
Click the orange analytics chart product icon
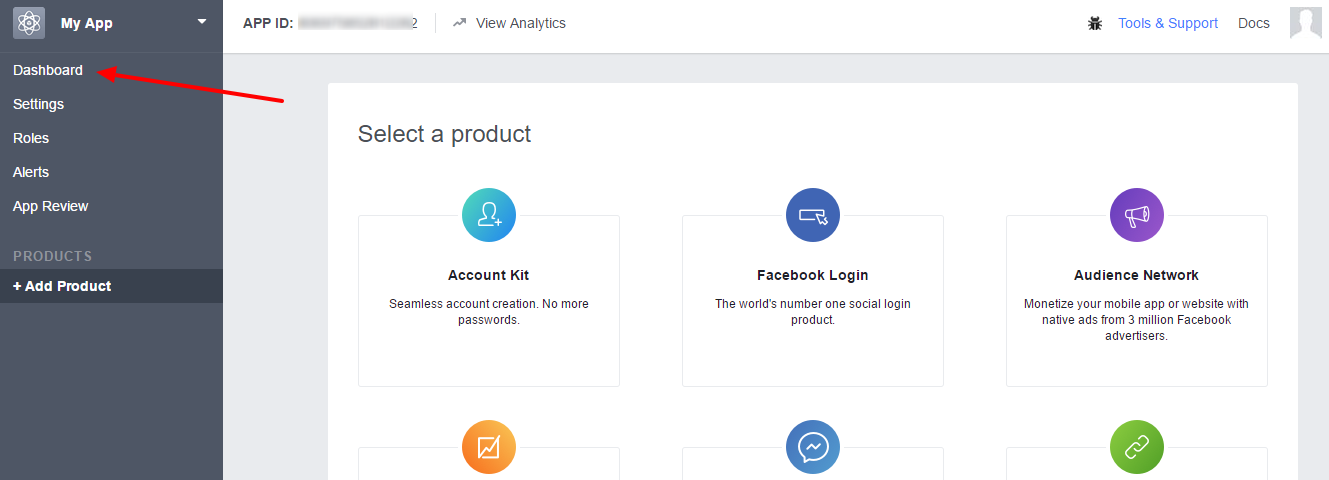(x=489, y=447)
